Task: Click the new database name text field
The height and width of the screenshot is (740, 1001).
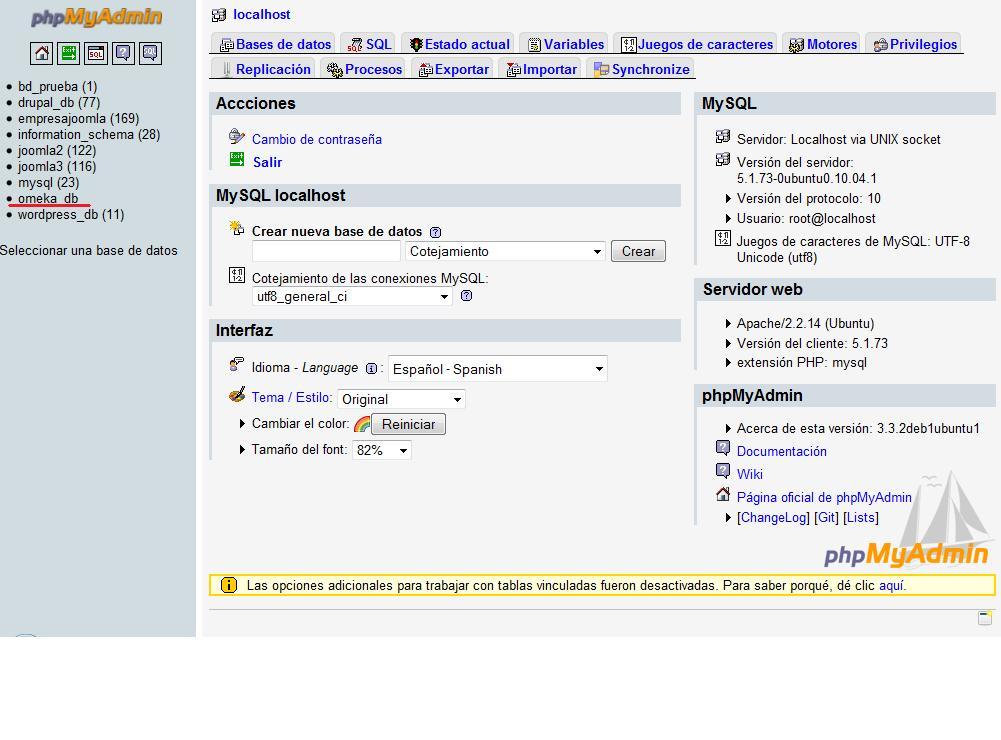Action: pyautogui.click(x=326, y=251)
